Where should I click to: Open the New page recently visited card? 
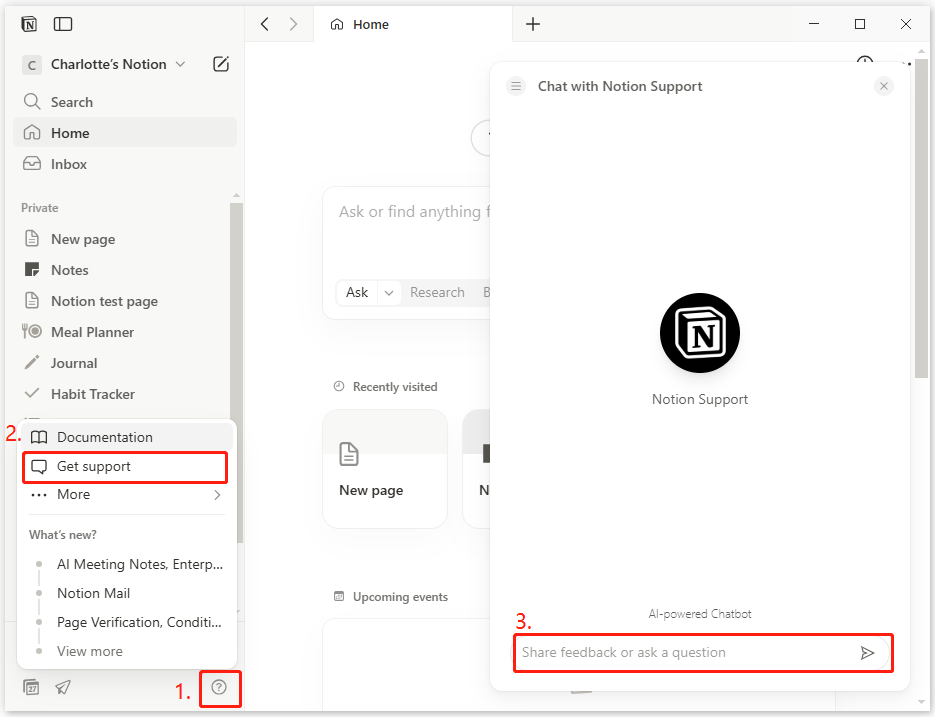(x=385, y=468)
